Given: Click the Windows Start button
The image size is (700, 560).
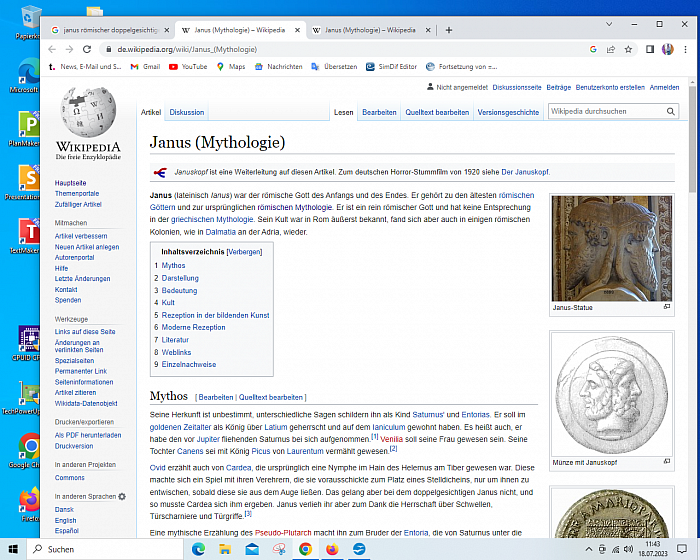Looking at the screenshot, I should click(x=13, y=549).
